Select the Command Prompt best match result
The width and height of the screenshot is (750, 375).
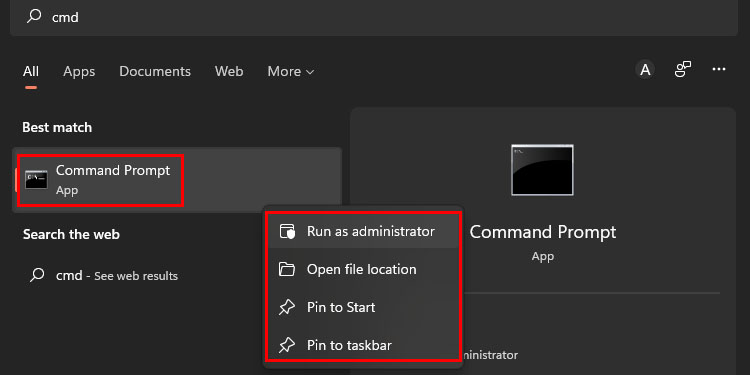click(177, 180)
